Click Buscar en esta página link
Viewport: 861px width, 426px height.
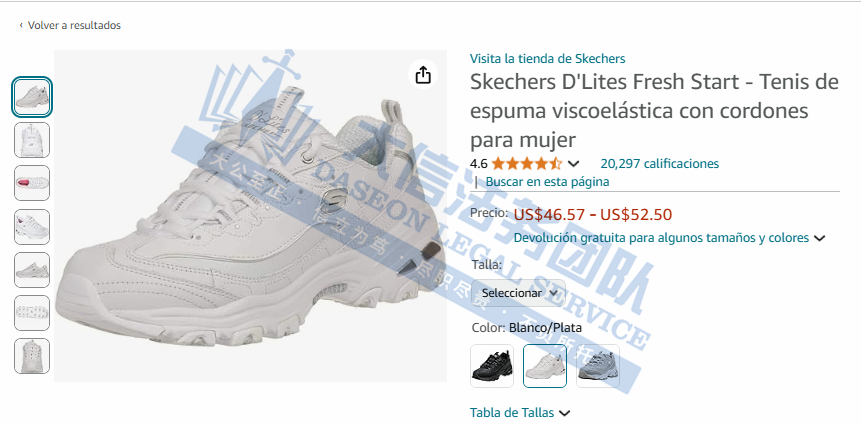[x=547, y=182]
